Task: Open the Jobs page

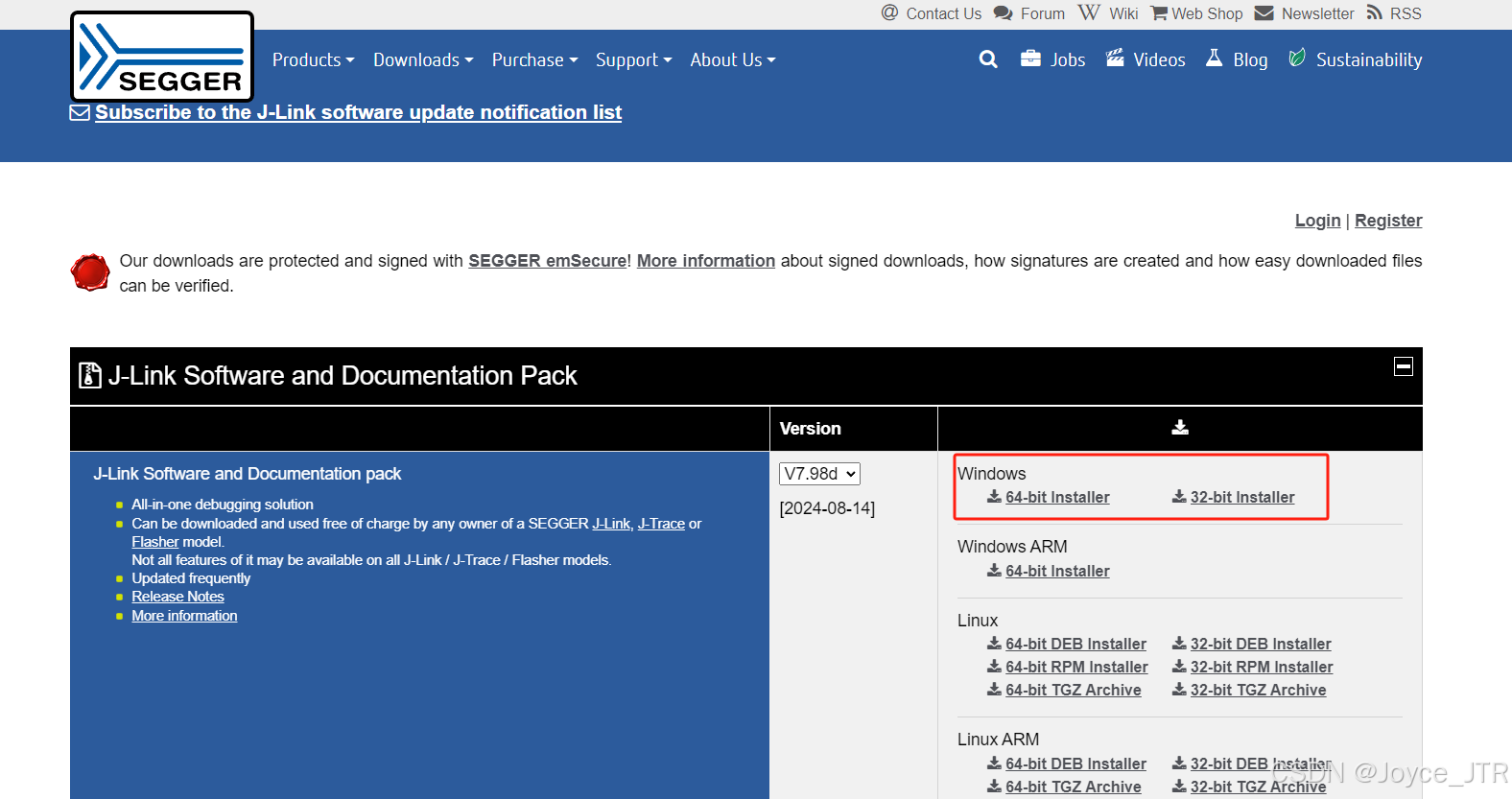Action: tap(1068, 59)
